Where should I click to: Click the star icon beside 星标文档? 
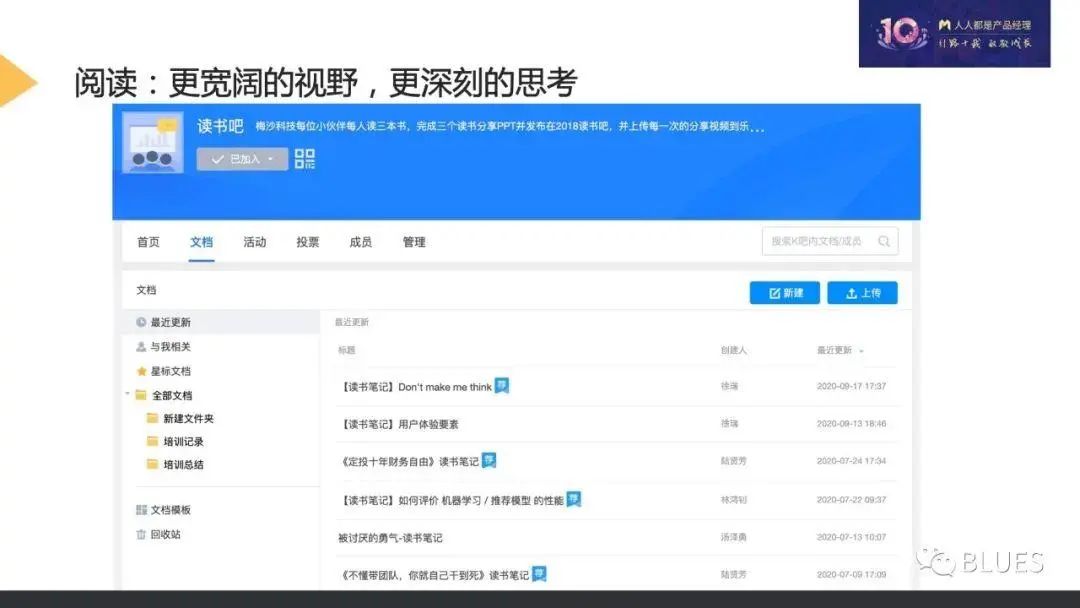(141, 371)
